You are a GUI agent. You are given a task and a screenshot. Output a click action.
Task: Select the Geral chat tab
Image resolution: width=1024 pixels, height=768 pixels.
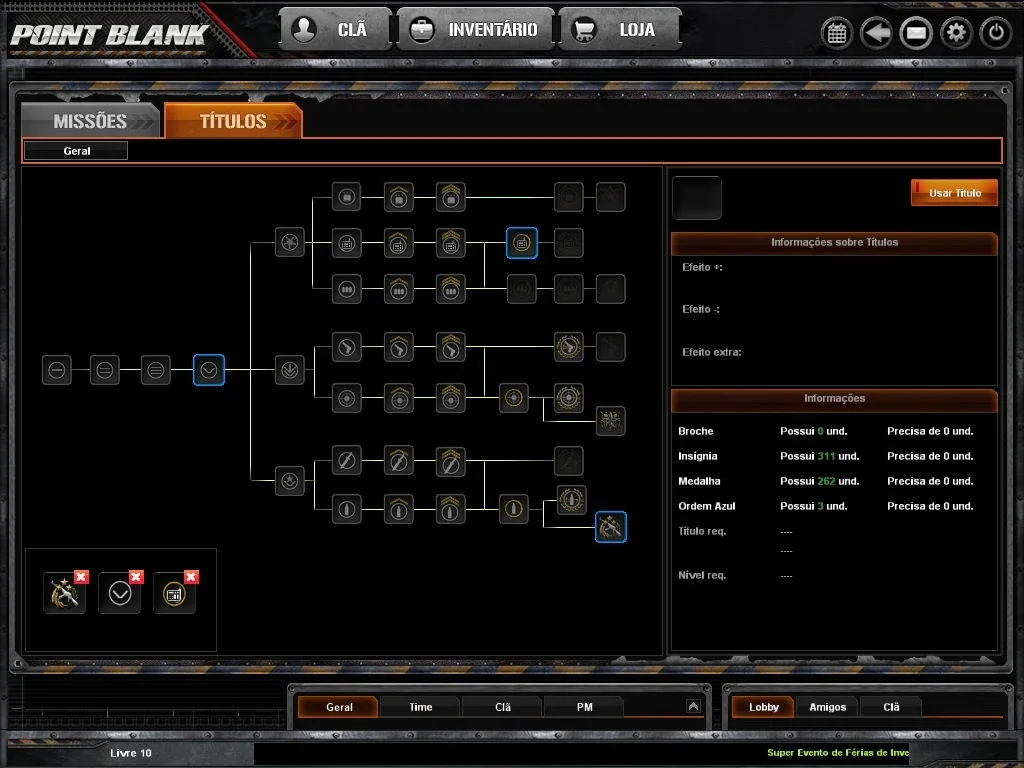[339, 707]
